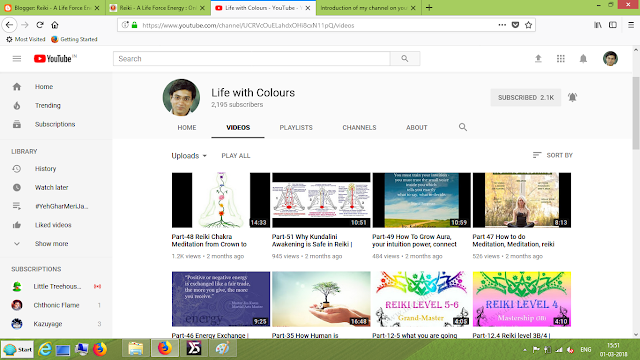Toggle Firefox sidebar view icon
The height and width of the screenshot is (360, 640).
613,25
